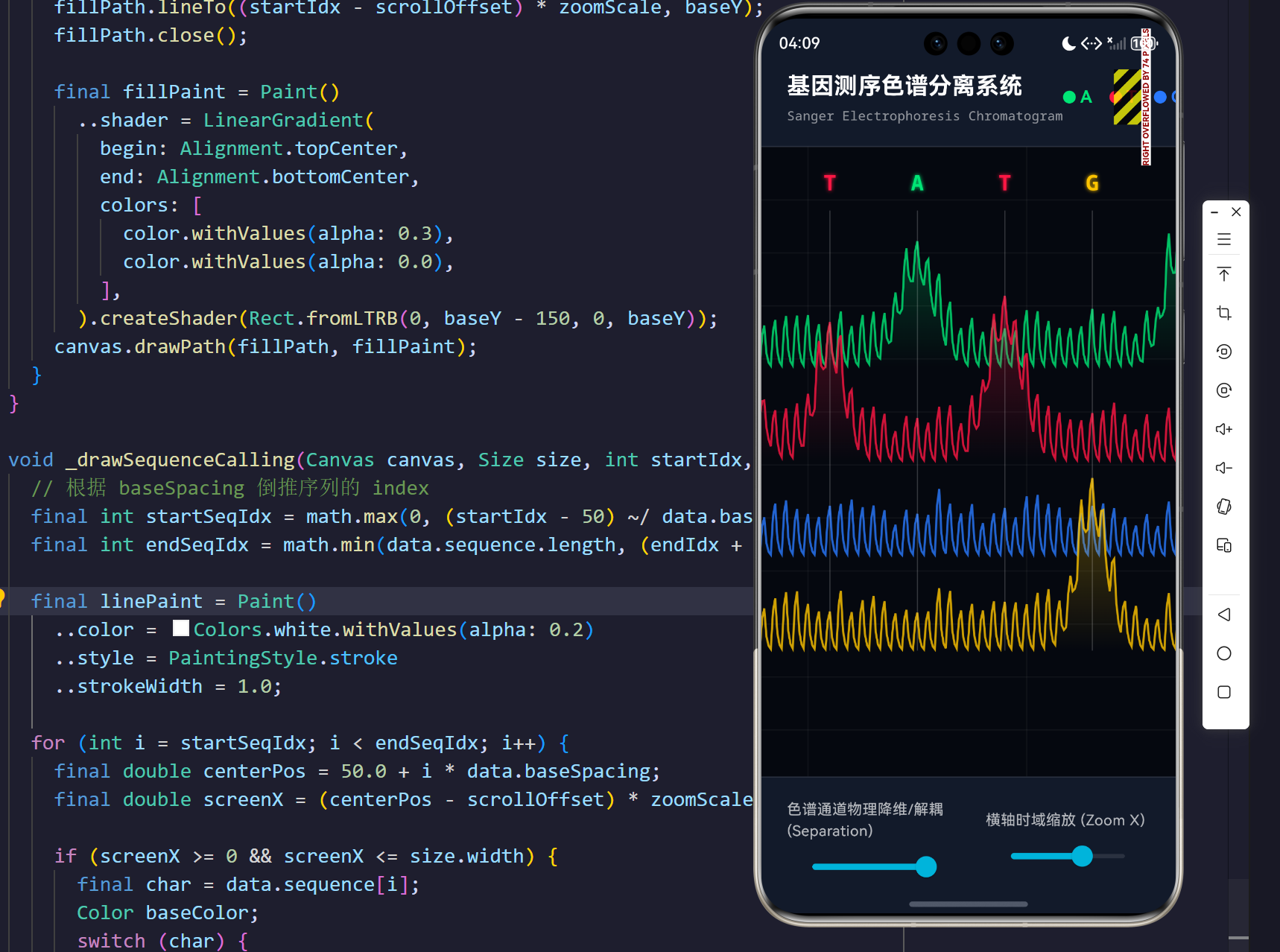Tap the 横轴时域缩放 (Zoom X) label
This screenshot has width=1280, height=952.
(1065, 820)
